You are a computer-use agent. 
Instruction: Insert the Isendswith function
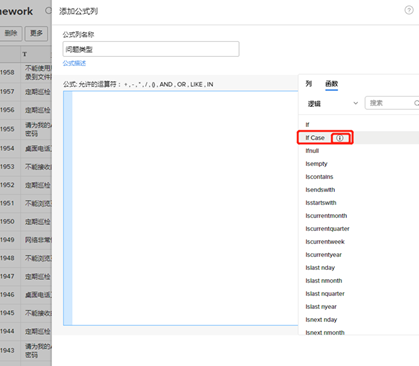[x=320, y=190]
